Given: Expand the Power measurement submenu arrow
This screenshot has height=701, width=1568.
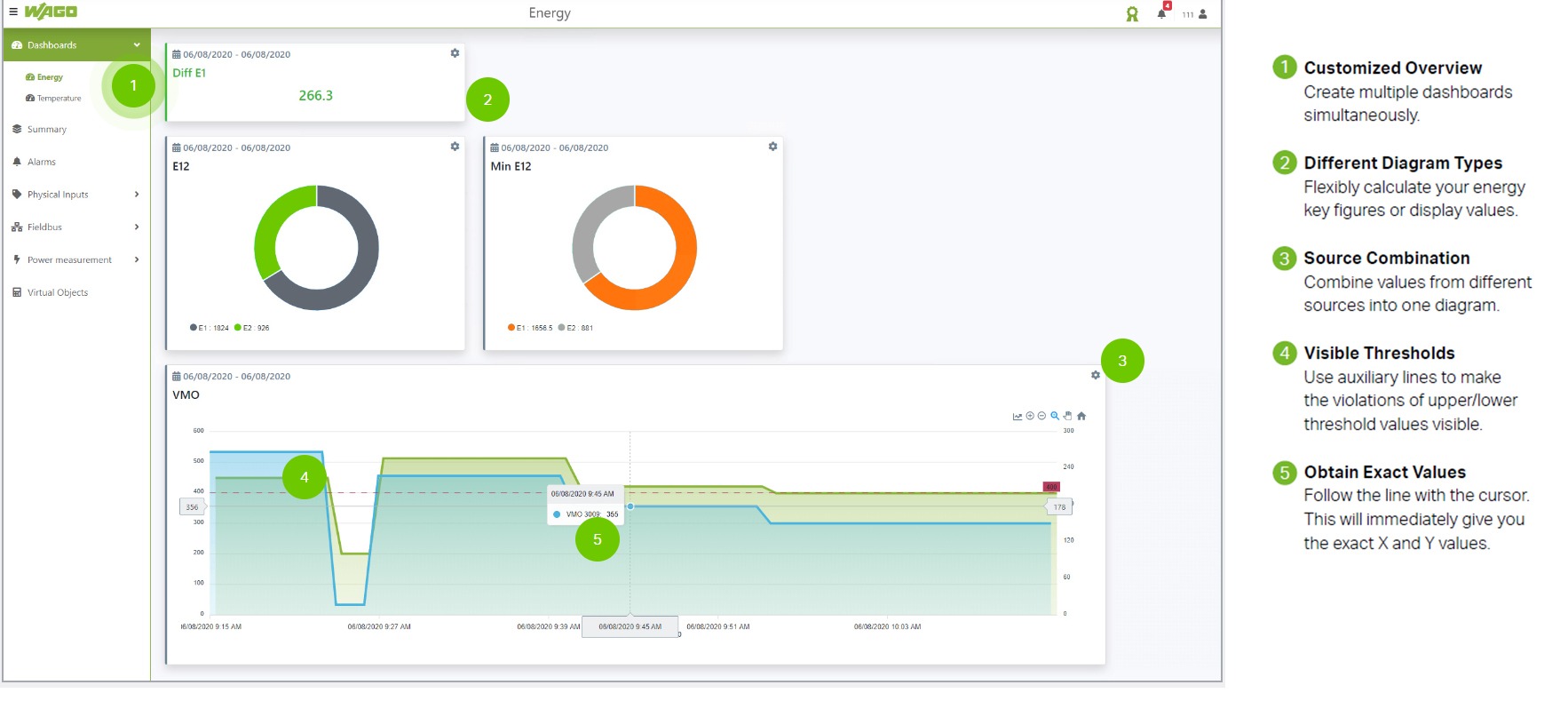Looking at the screenshot, I should (x=137, y=259).
